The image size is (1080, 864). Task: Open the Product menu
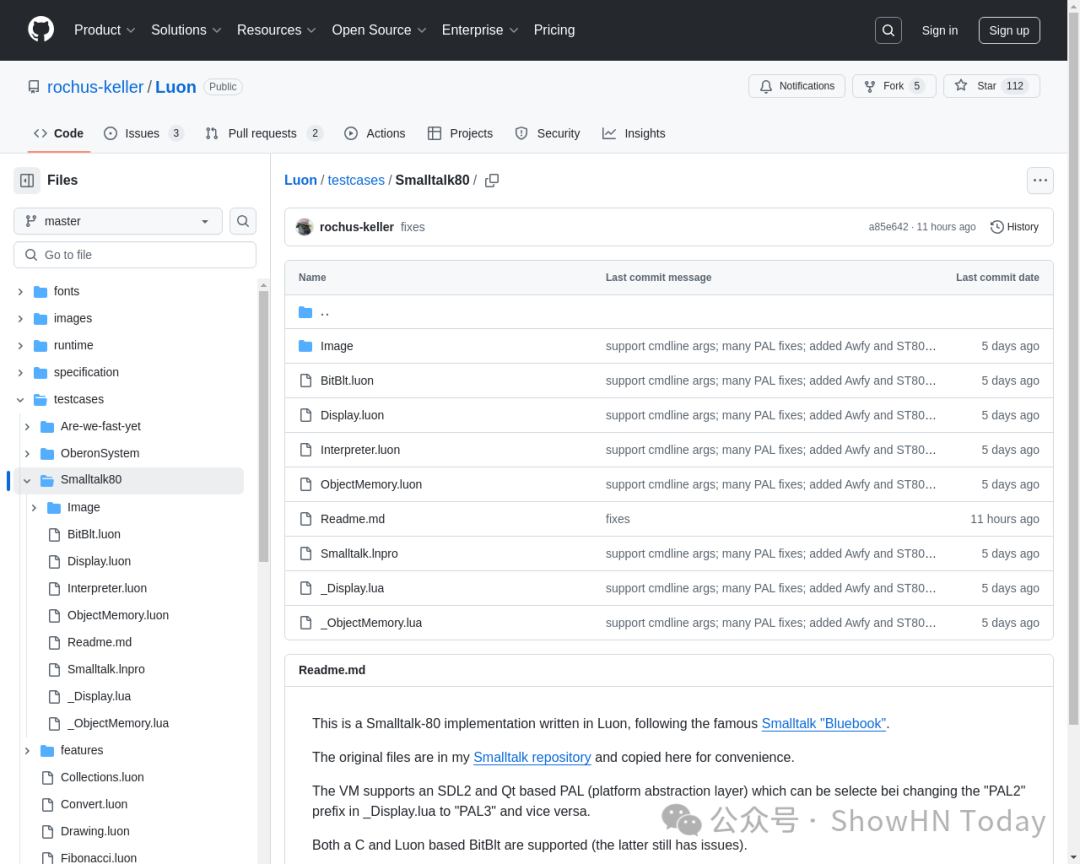104,30
